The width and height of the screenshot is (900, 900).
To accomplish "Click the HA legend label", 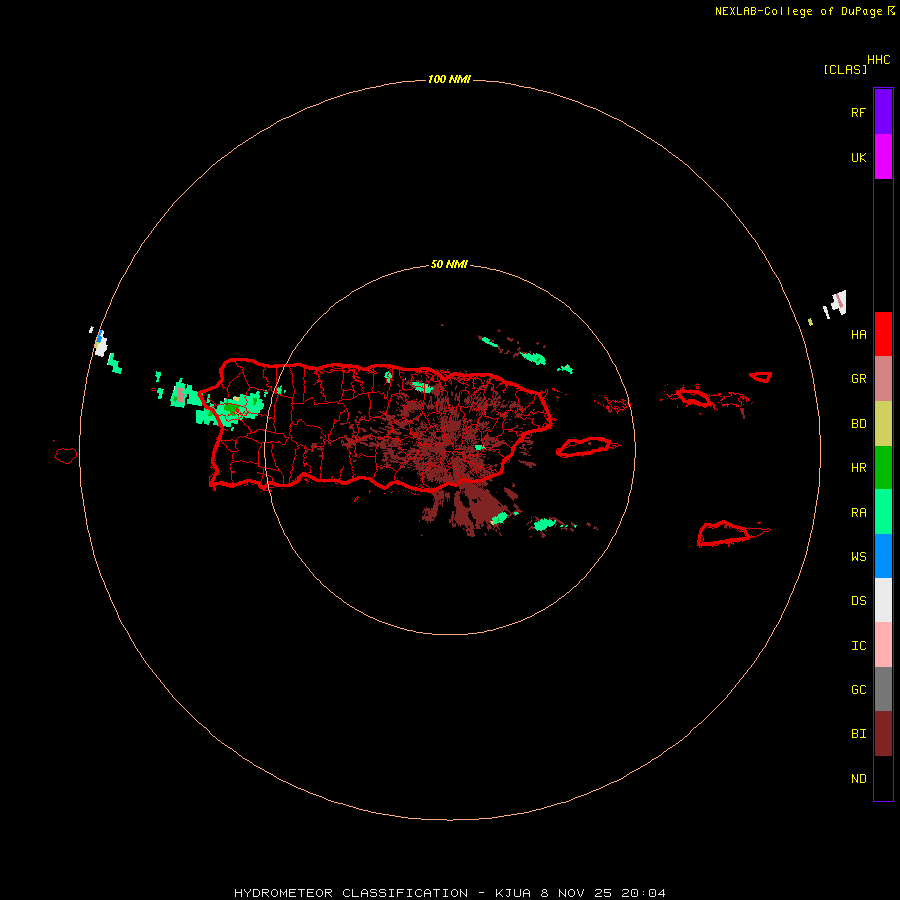I will coord(859,335).
